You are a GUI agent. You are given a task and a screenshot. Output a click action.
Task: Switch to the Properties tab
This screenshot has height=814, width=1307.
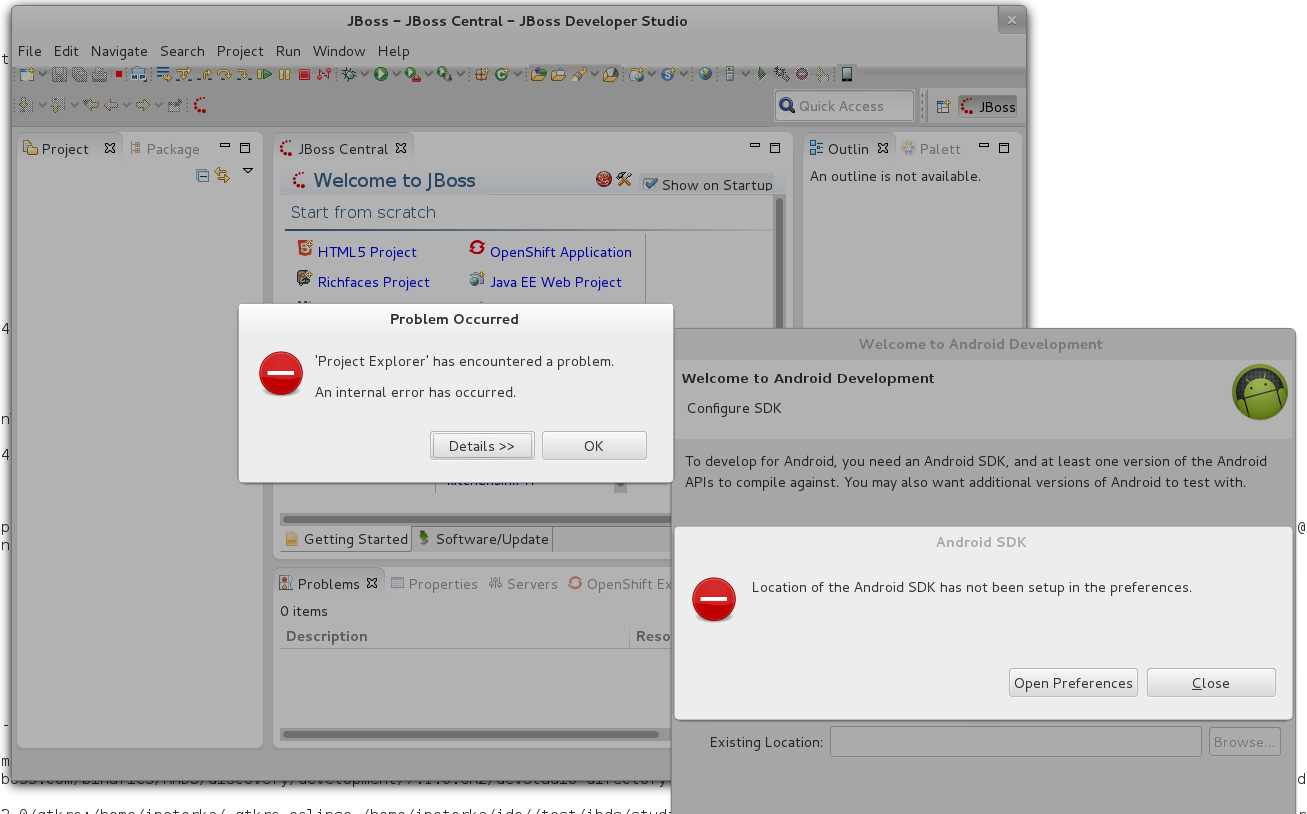click(x=434, y=584)
